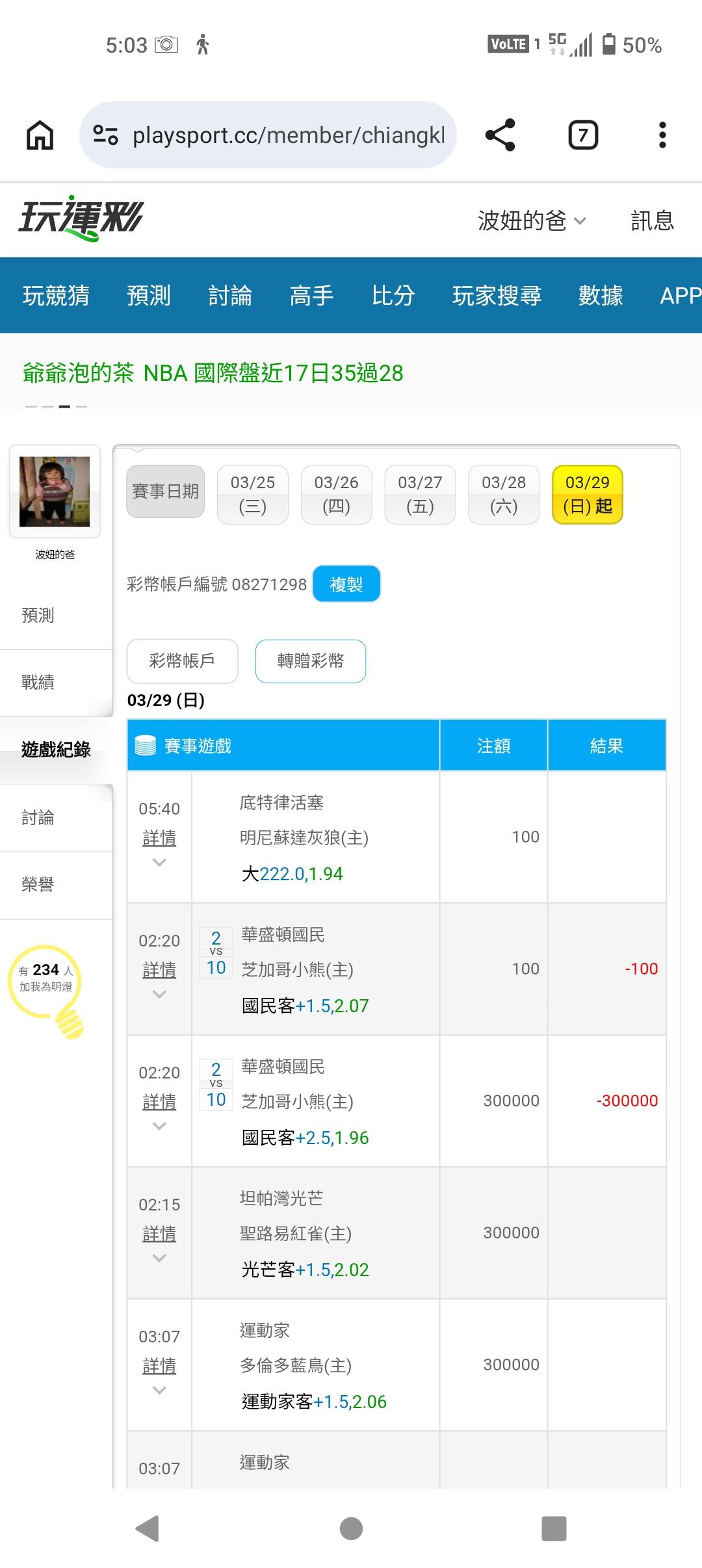The width and height of the screenshot is (702, 1568).
Task: Tap the site info icon in address bar
Action: coord(105,135)
